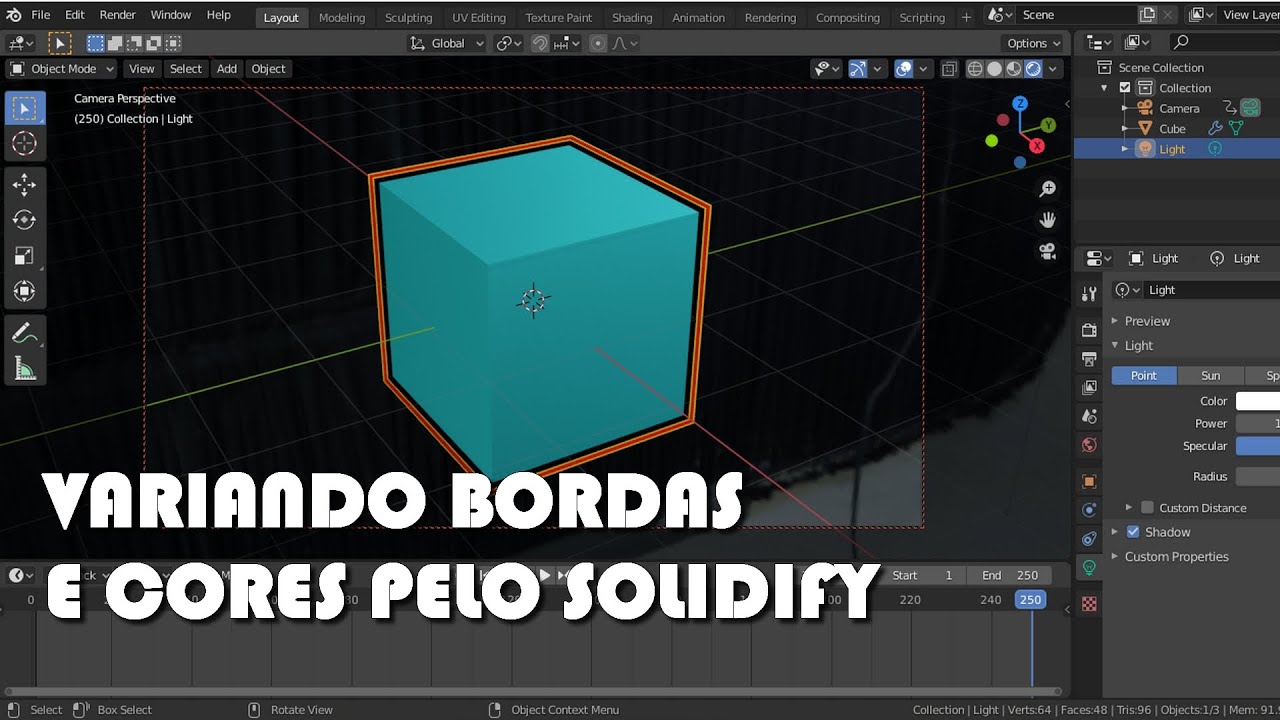1280x720 pixels.
Task: Select the Transform tool
Action: 25,292
